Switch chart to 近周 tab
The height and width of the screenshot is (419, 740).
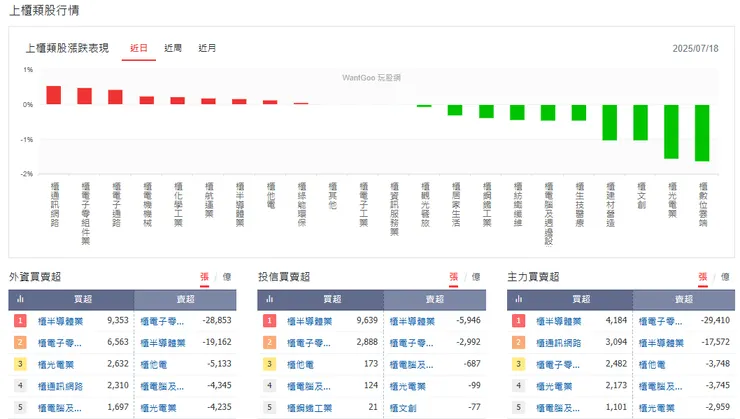[x=173, y=48]
